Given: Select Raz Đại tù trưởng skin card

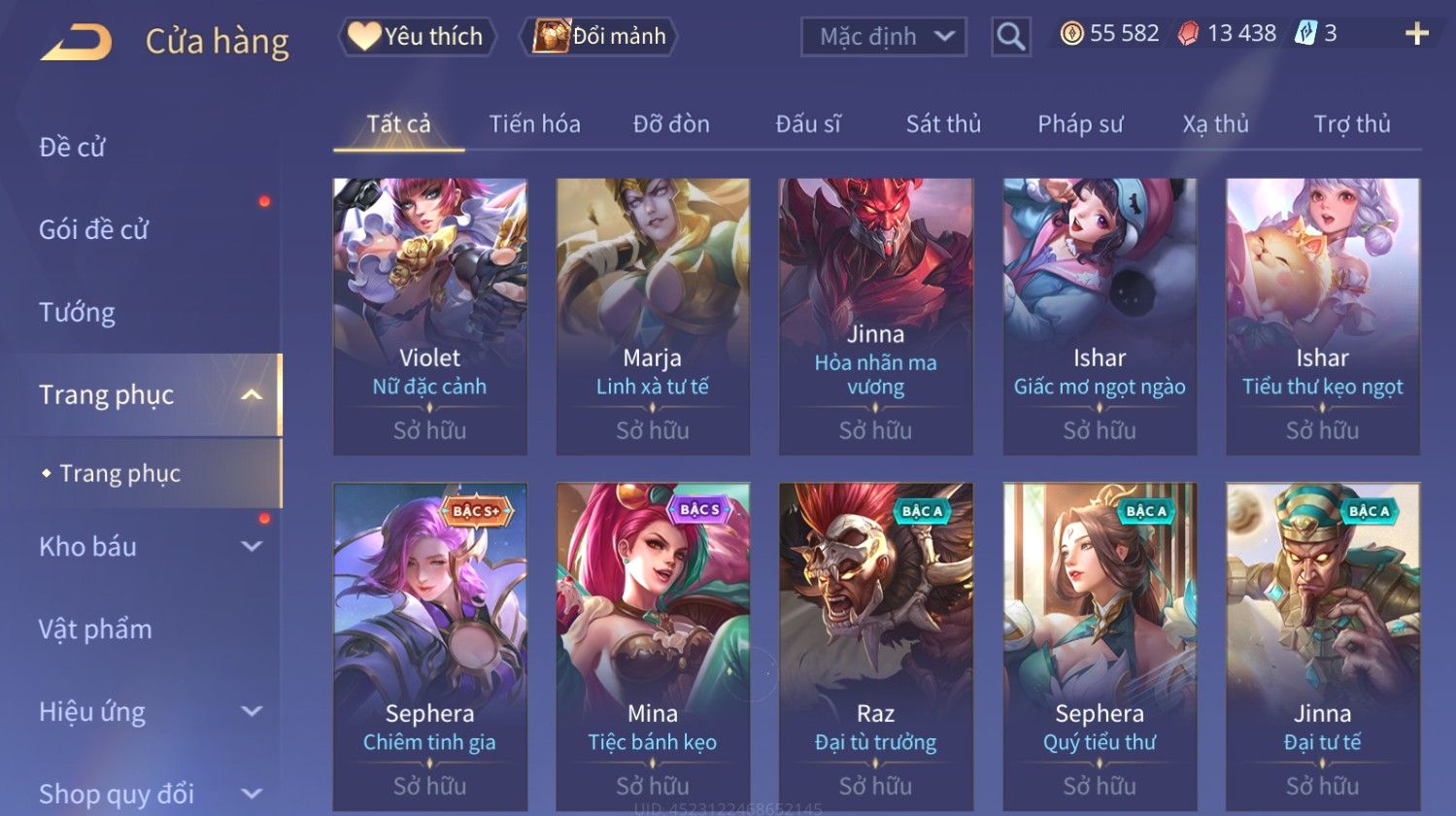Looking at the screenshot, I should click(876, 648).
